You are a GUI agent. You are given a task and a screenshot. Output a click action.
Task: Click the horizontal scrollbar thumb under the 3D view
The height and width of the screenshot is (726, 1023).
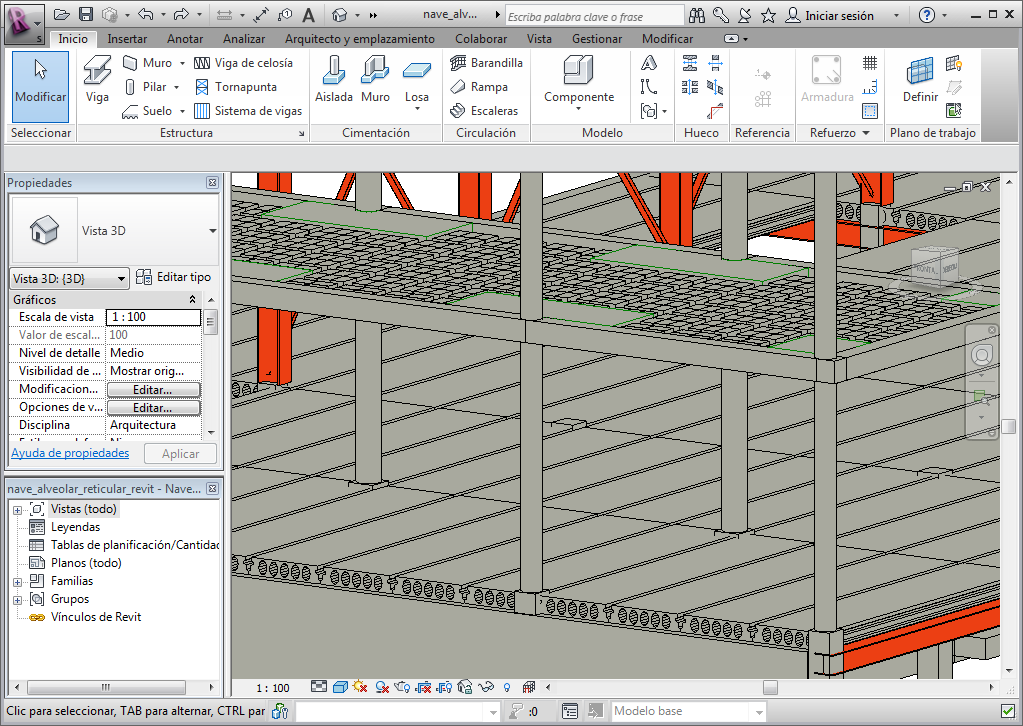tap(769, 687)
